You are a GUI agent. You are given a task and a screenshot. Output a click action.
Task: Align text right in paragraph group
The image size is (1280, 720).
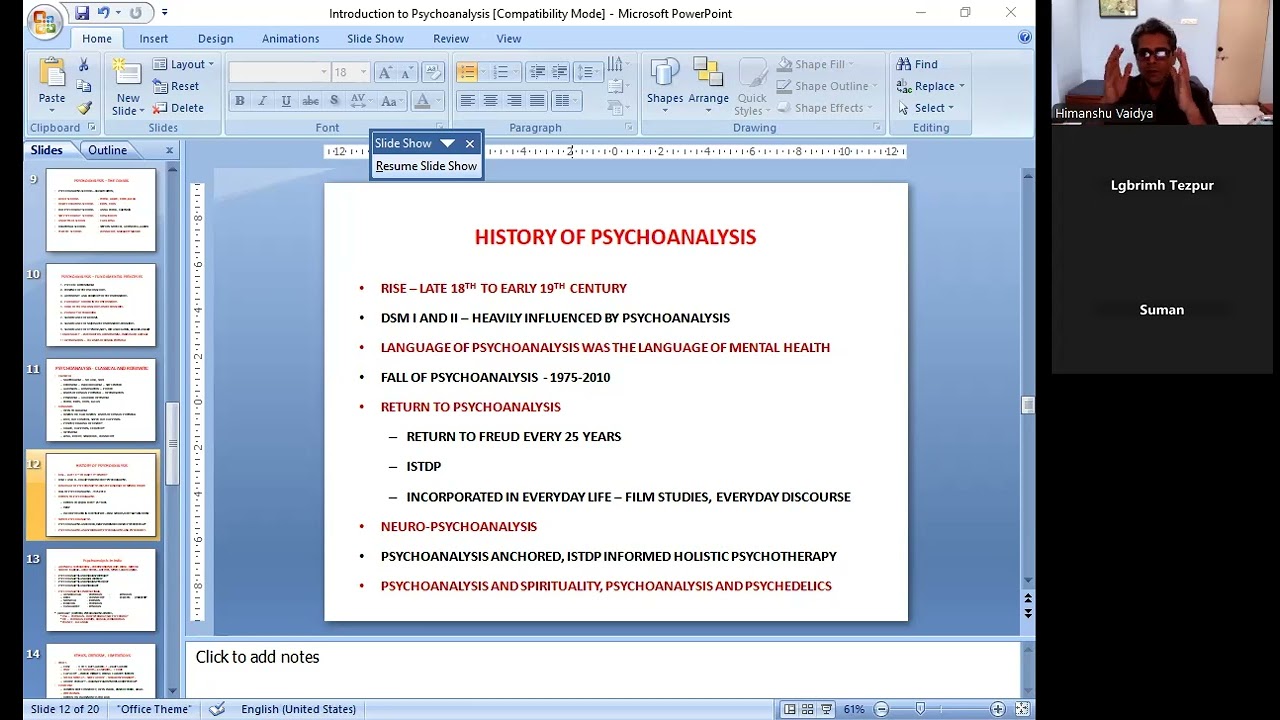(514, 101)
